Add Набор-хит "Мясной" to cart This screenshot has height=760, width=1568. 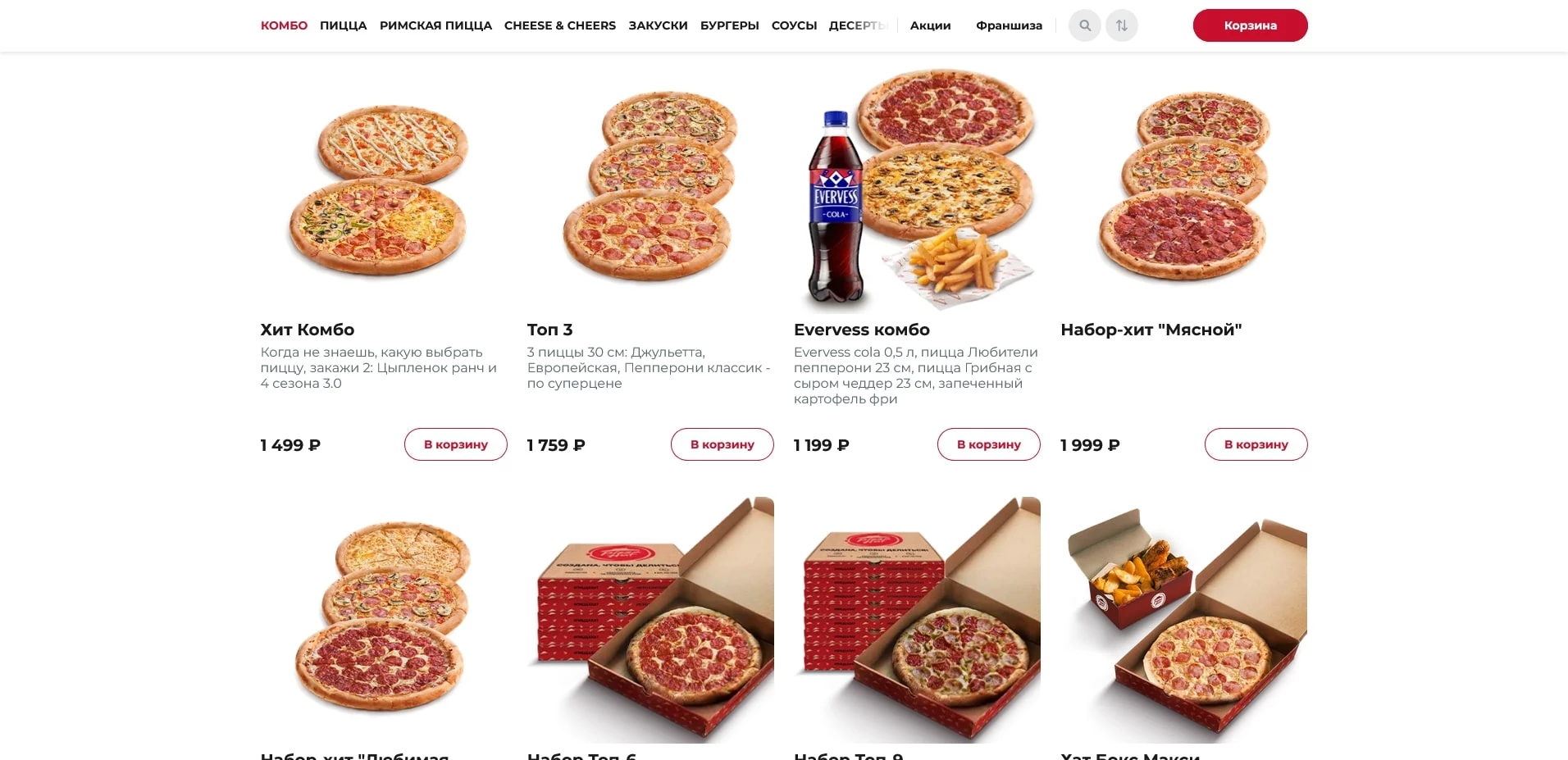click(x=1256, y=444)
